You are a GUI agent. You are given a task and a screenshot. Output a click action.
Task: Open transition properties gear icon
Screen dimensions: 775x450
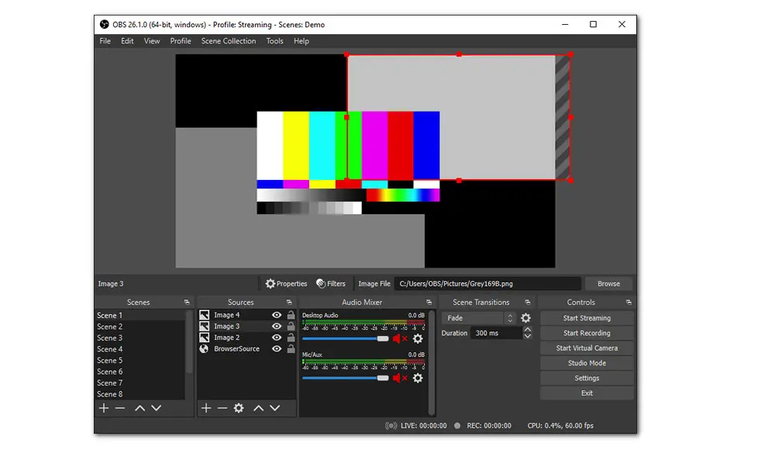point(526,318)
